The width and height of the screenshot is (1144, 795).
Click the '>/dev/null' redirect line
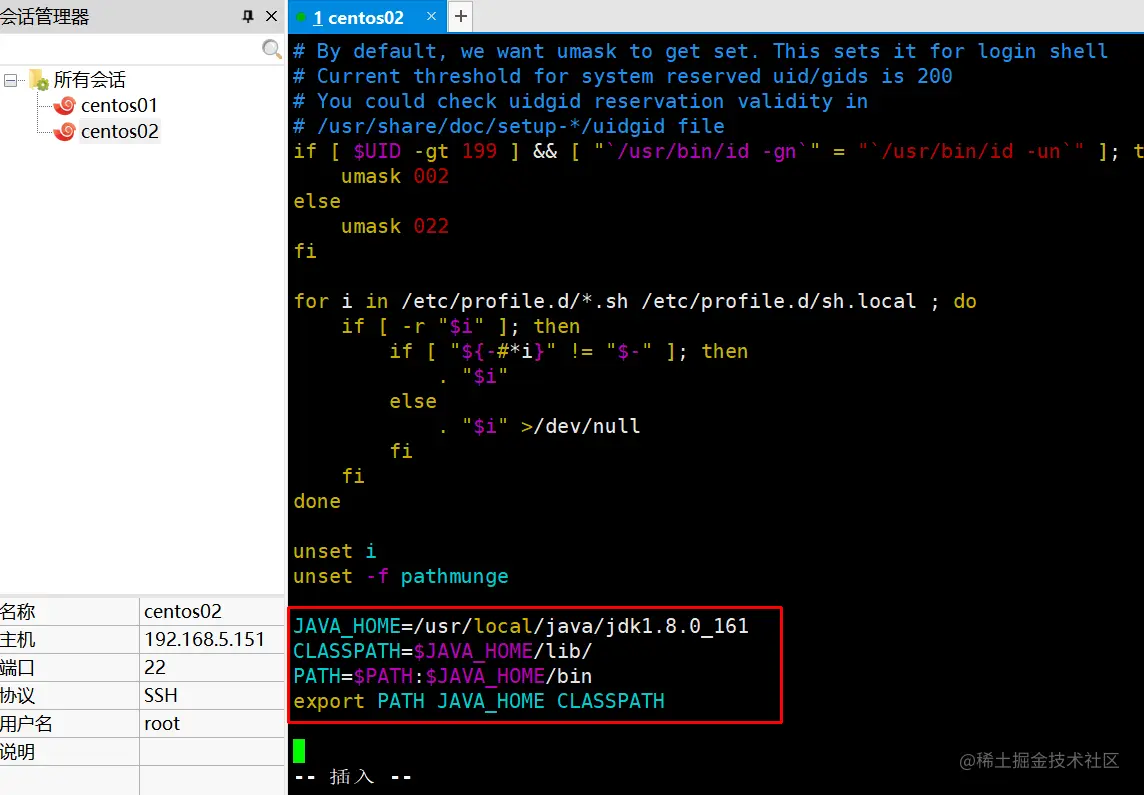coord(540,426)
